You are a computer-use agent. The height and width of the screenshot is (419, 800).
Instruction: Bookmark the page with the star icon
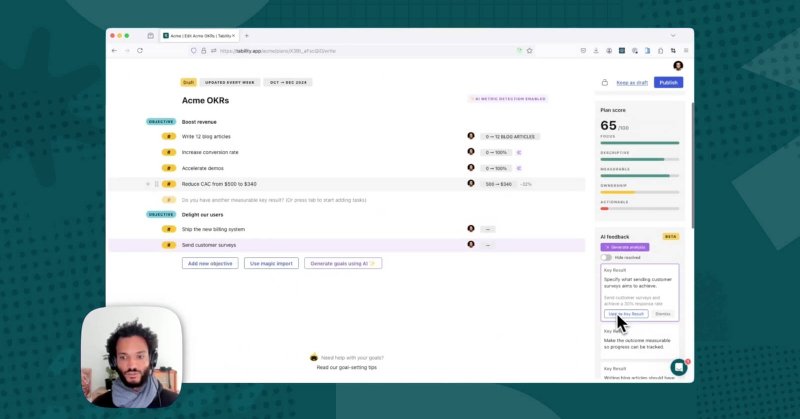tap(530, 51)
